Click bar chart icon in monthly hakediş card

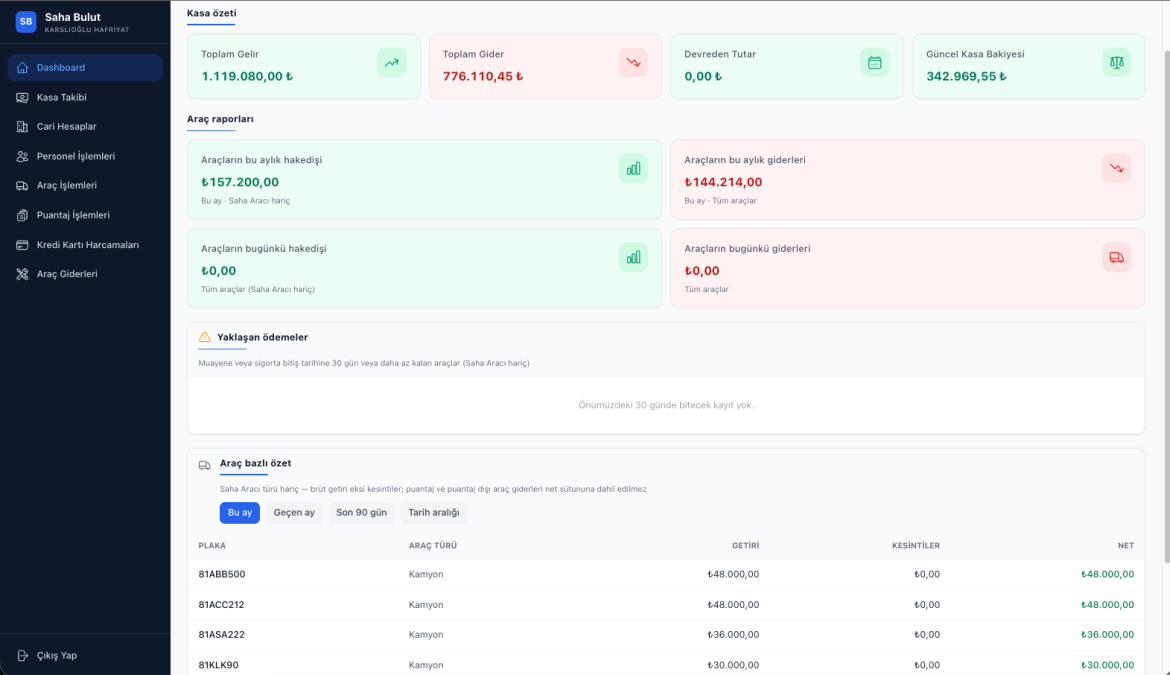coord(633,168)
